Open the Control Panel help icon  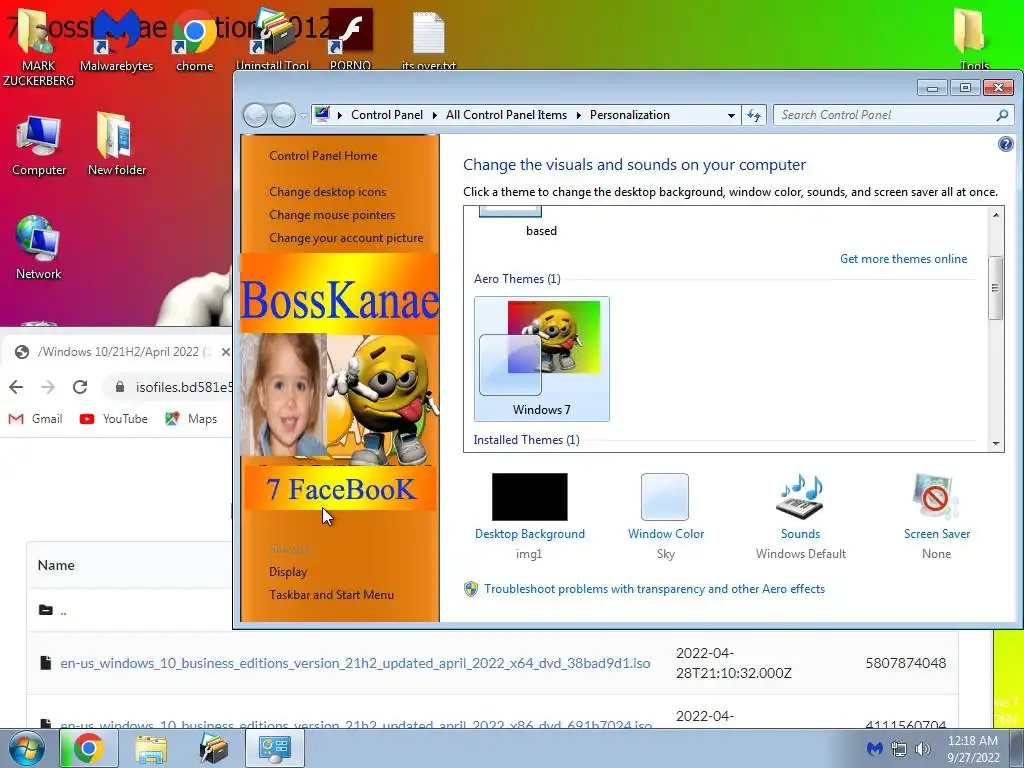point(1006,144)
